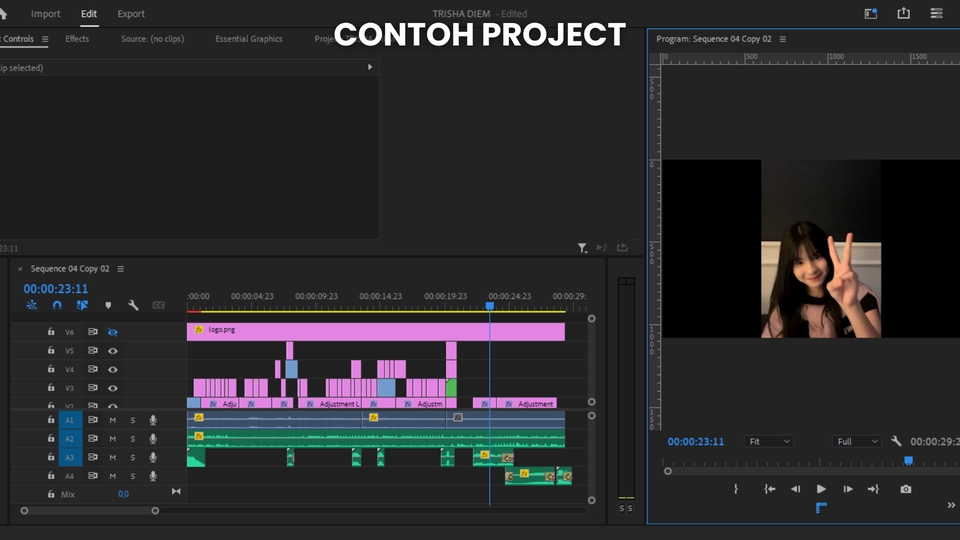Expand the Effect Controls timeline arrow
Screen dimensions: 960x540
370,67
